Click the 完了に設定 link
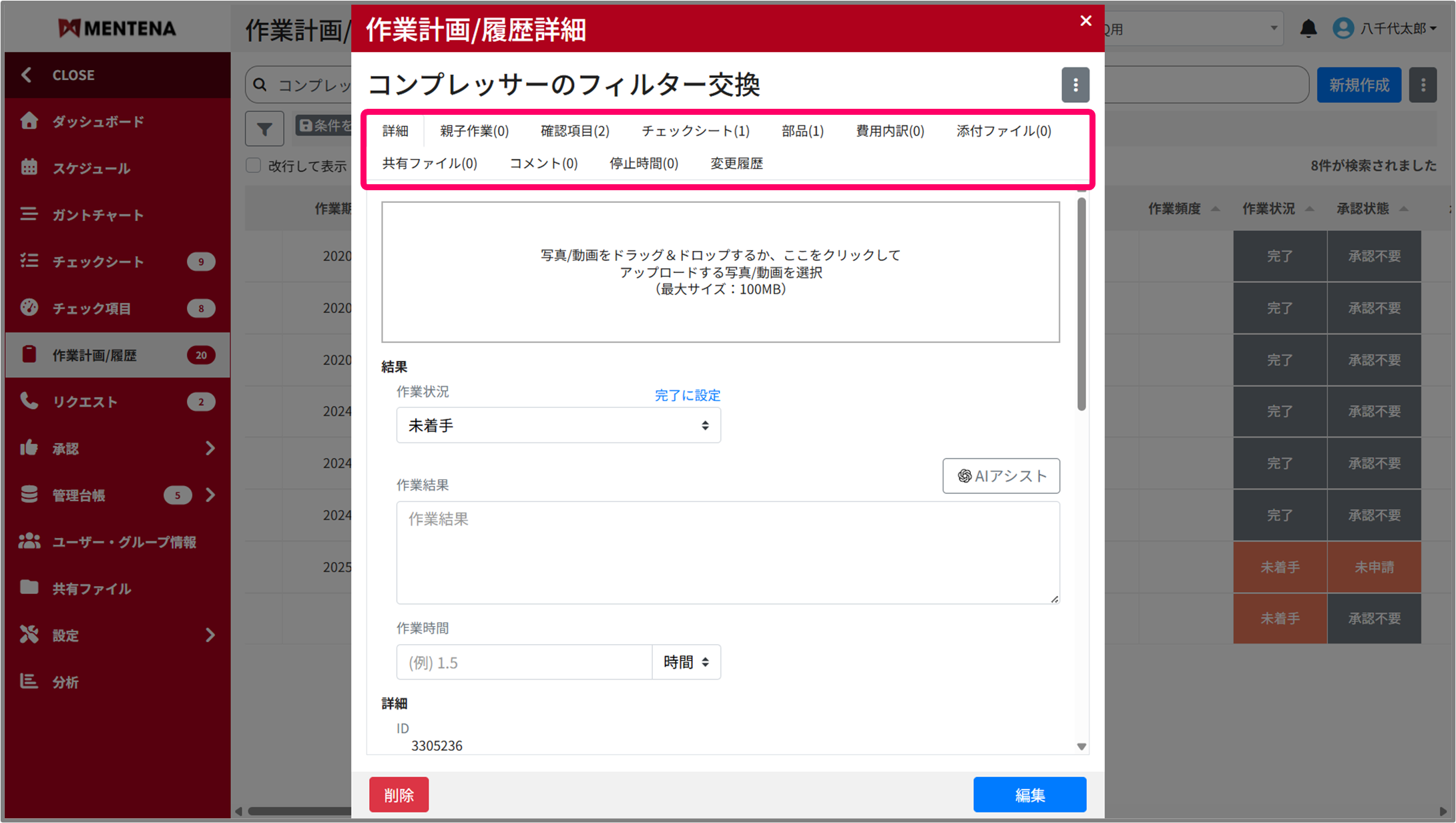 tap(687, 395)
